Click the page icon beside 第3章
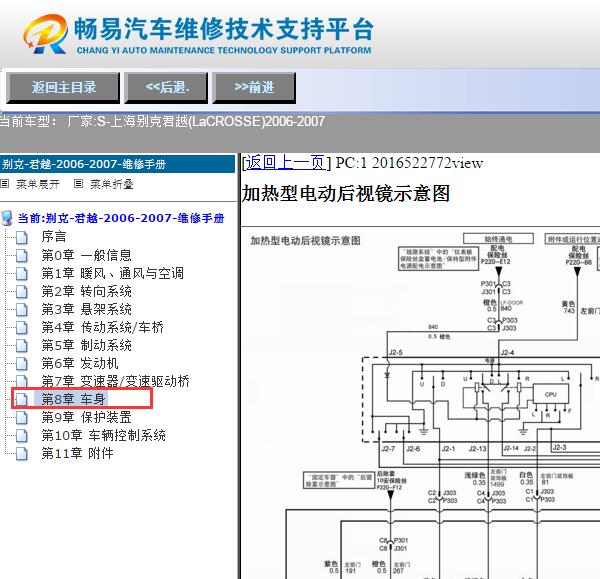600x579 pixels. pos(21,310)
